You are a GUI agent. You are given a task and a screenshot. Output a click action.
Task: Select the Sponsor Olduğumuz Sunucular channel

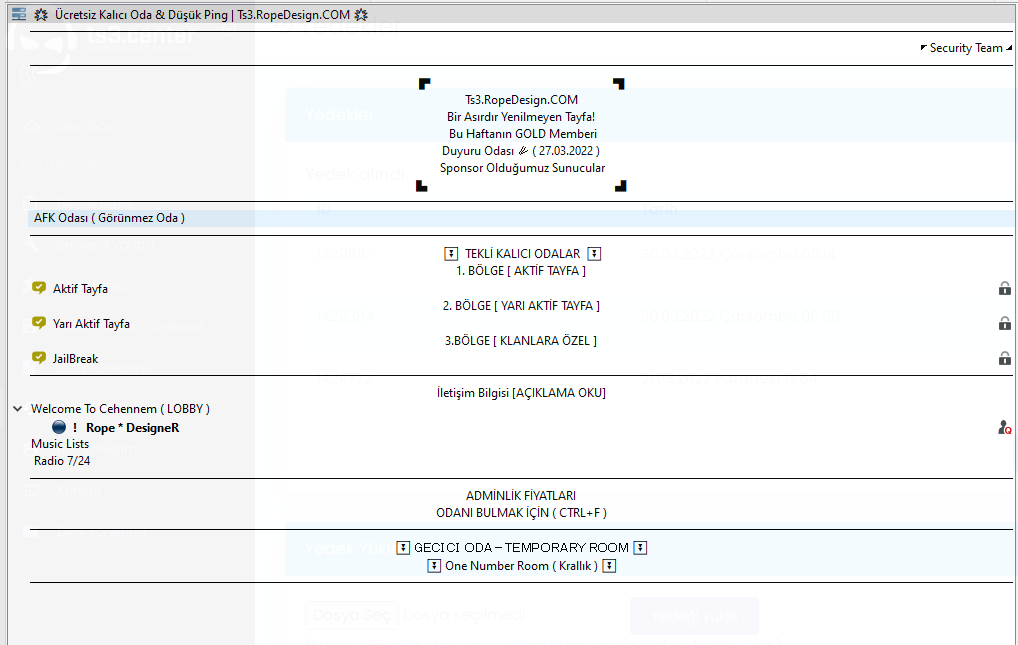point(522,168)
